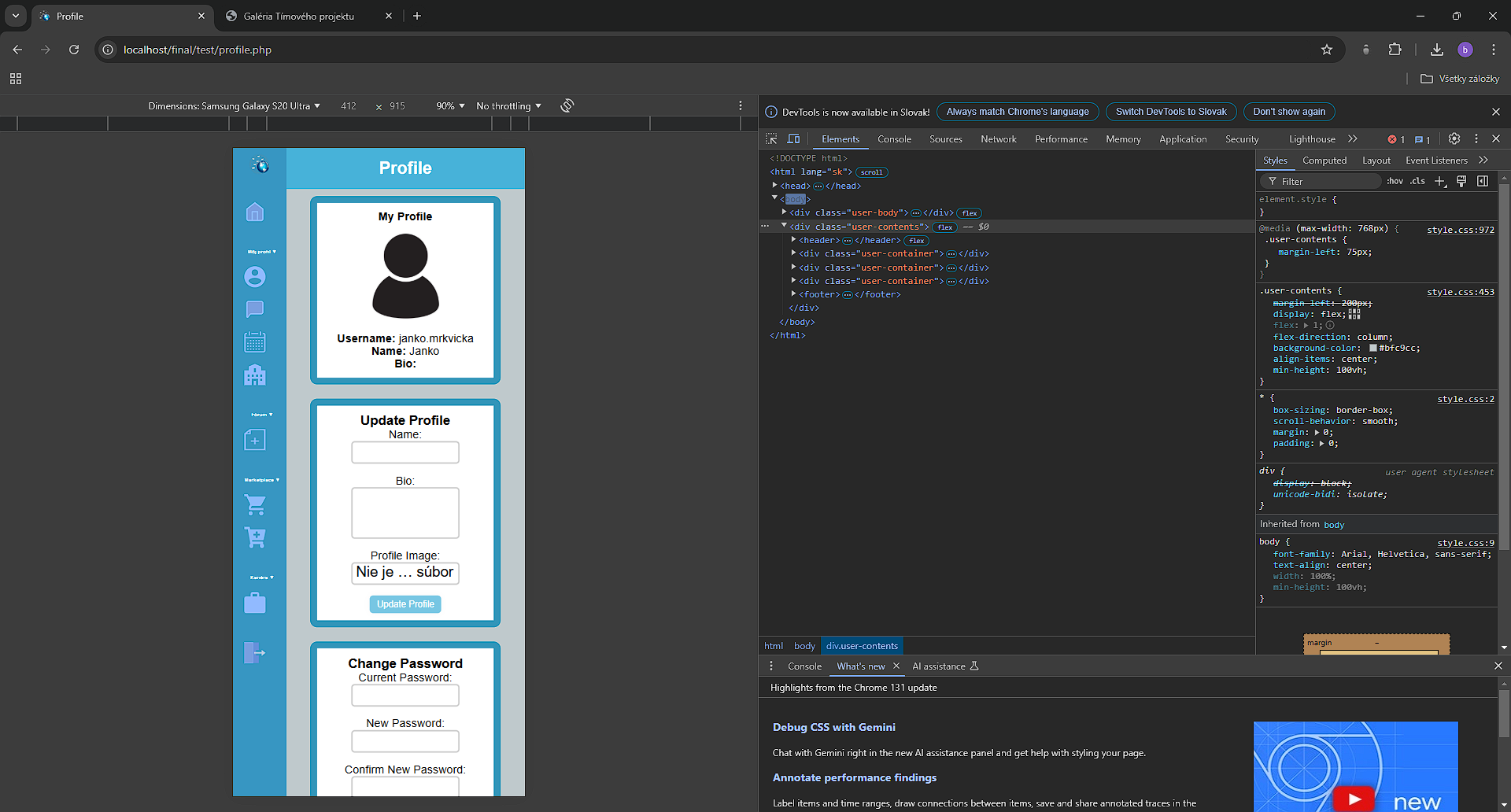Open DevTools settings gear

[x=1454, y=138]
